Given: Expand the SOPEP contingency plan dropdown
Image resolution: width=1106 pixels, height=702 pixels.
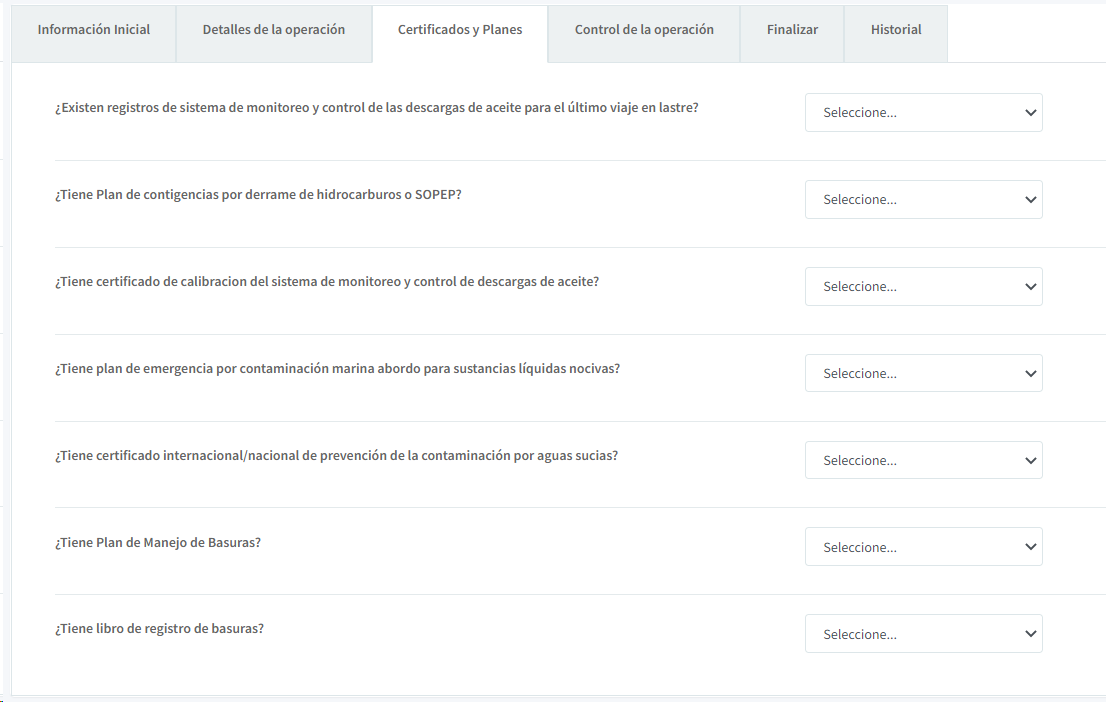Looking at the screenshot, I should click(923, 200).
